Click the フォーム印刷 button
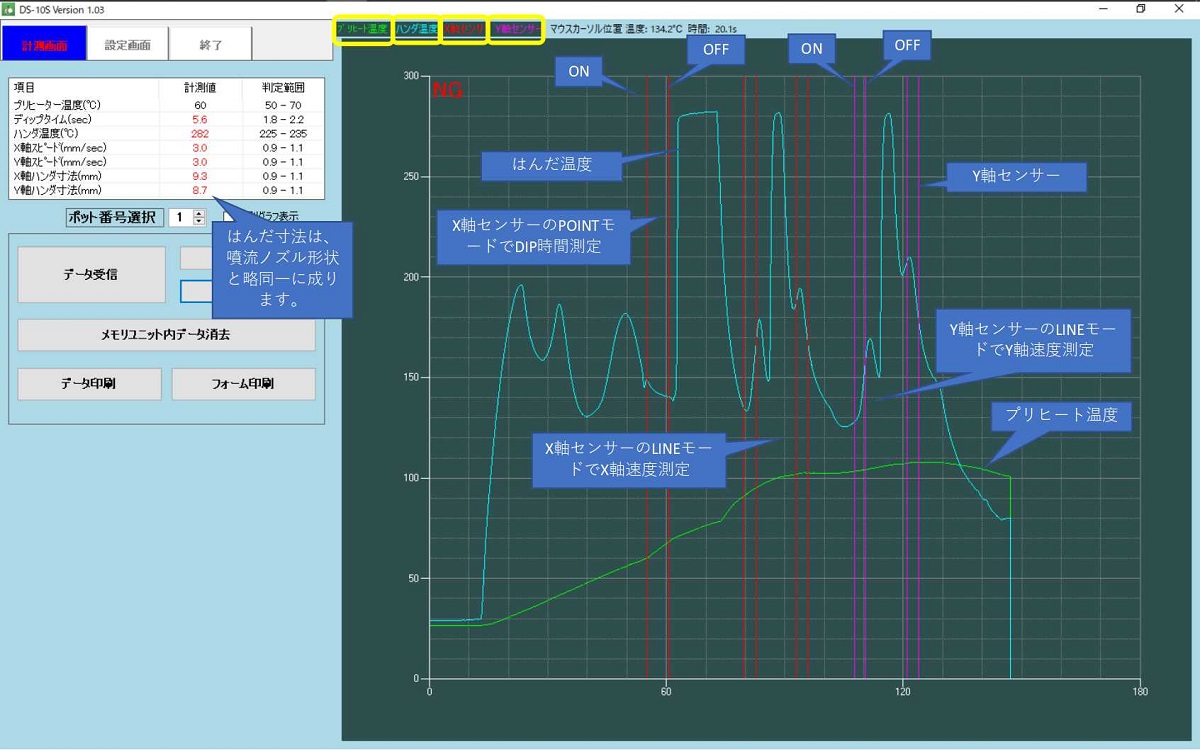The width and height of the screenshot is (1200, 750). [243, 383]
